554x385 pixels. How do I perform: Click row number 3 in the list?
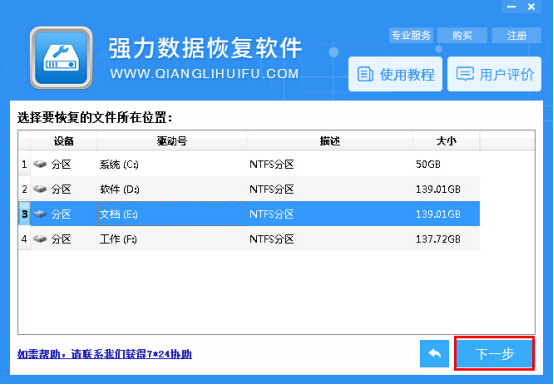(24, 214)
